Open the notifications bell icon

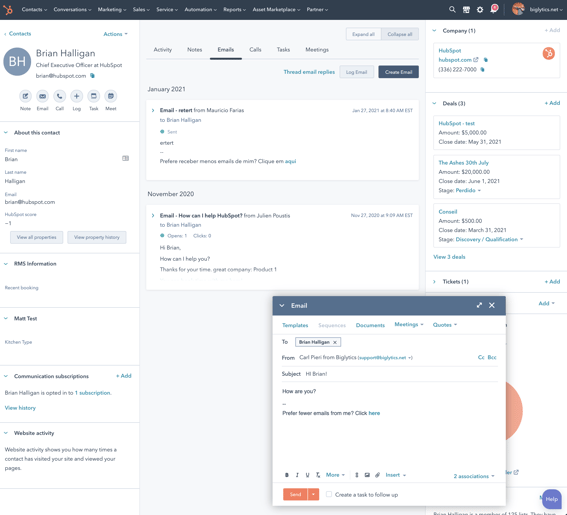click(x=494, y=9)
